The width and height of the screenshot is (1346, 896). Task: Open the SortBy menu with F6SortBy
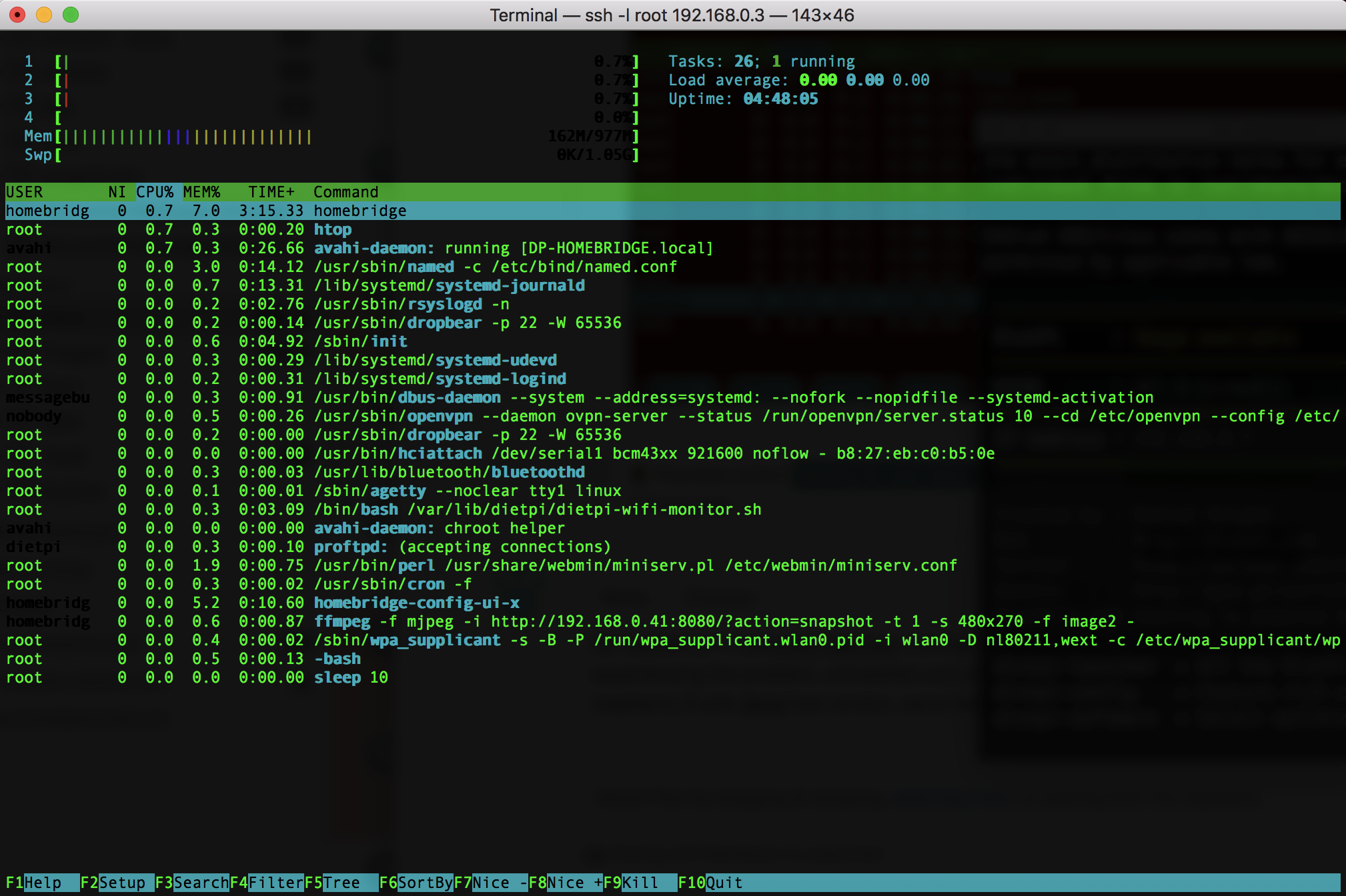(x=417, y=882)
